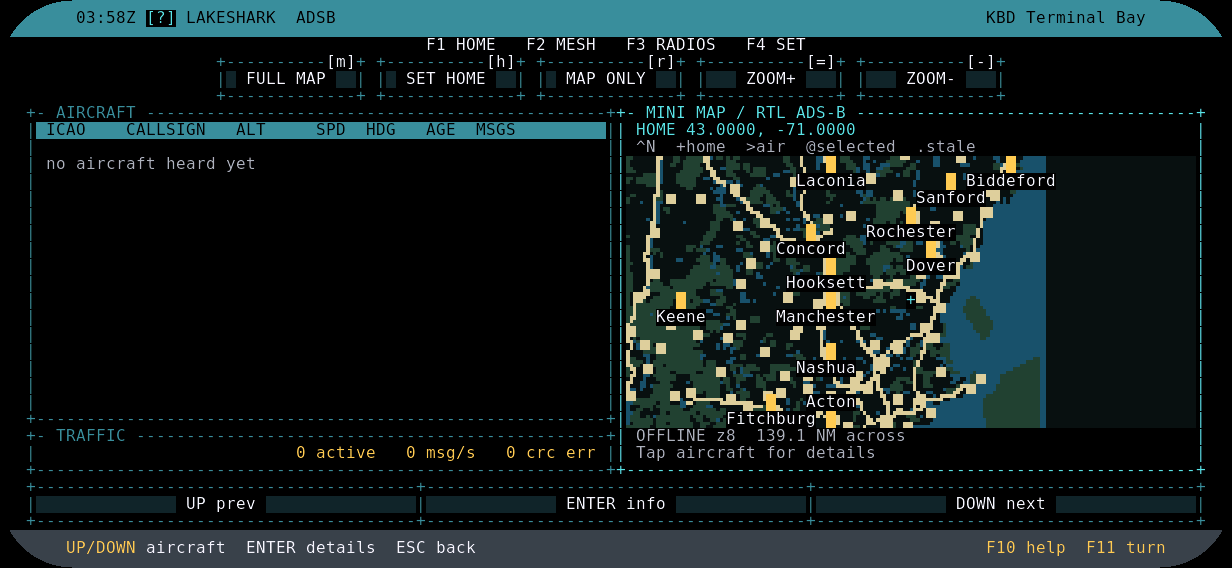The image size is (1232, 568).
Task: Click the map legend line with @selected
Action: tap(806, 147)
